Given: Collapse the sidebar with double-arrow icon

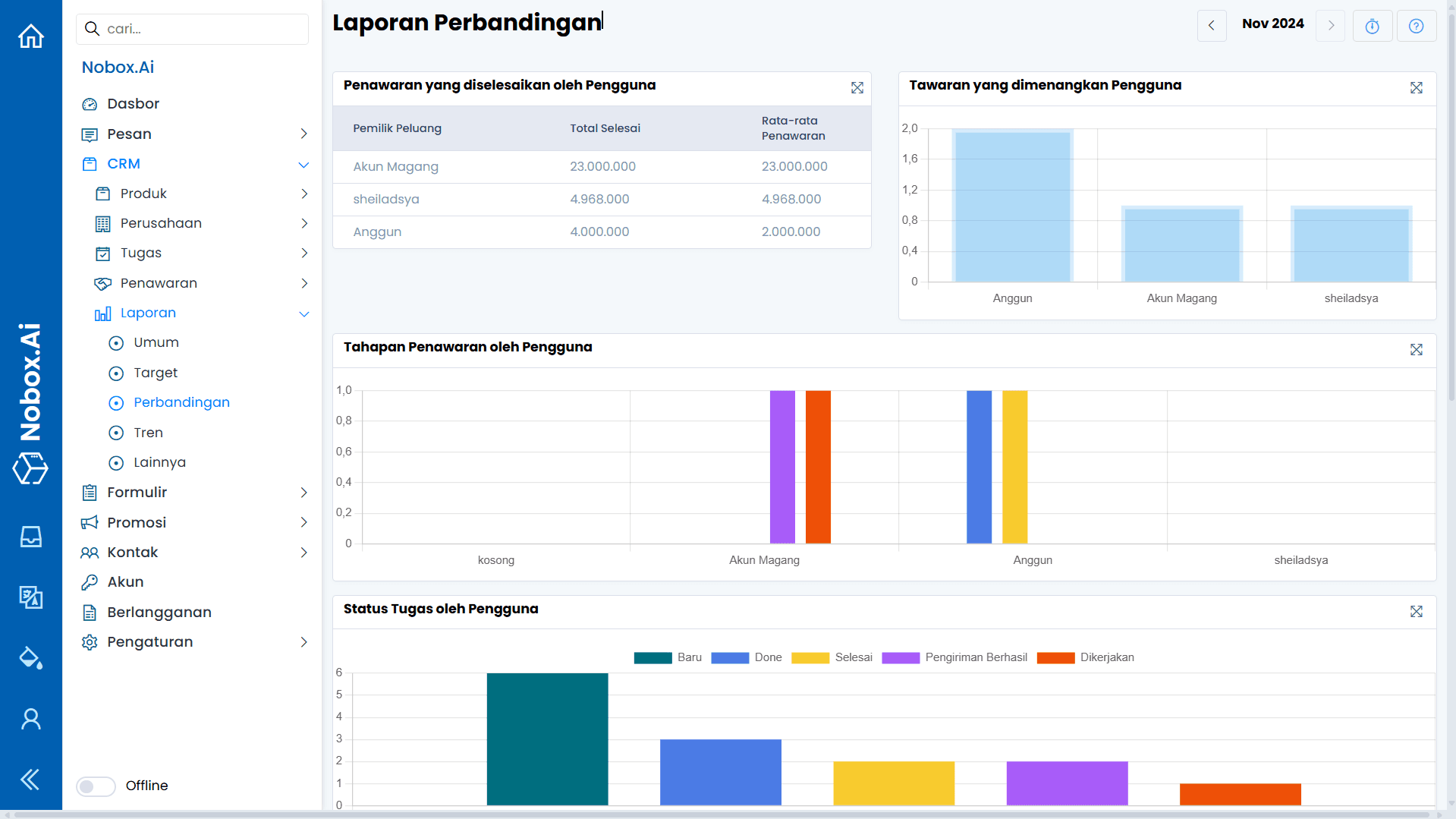Looking at the screenshot, I should [x=30, y=780].
